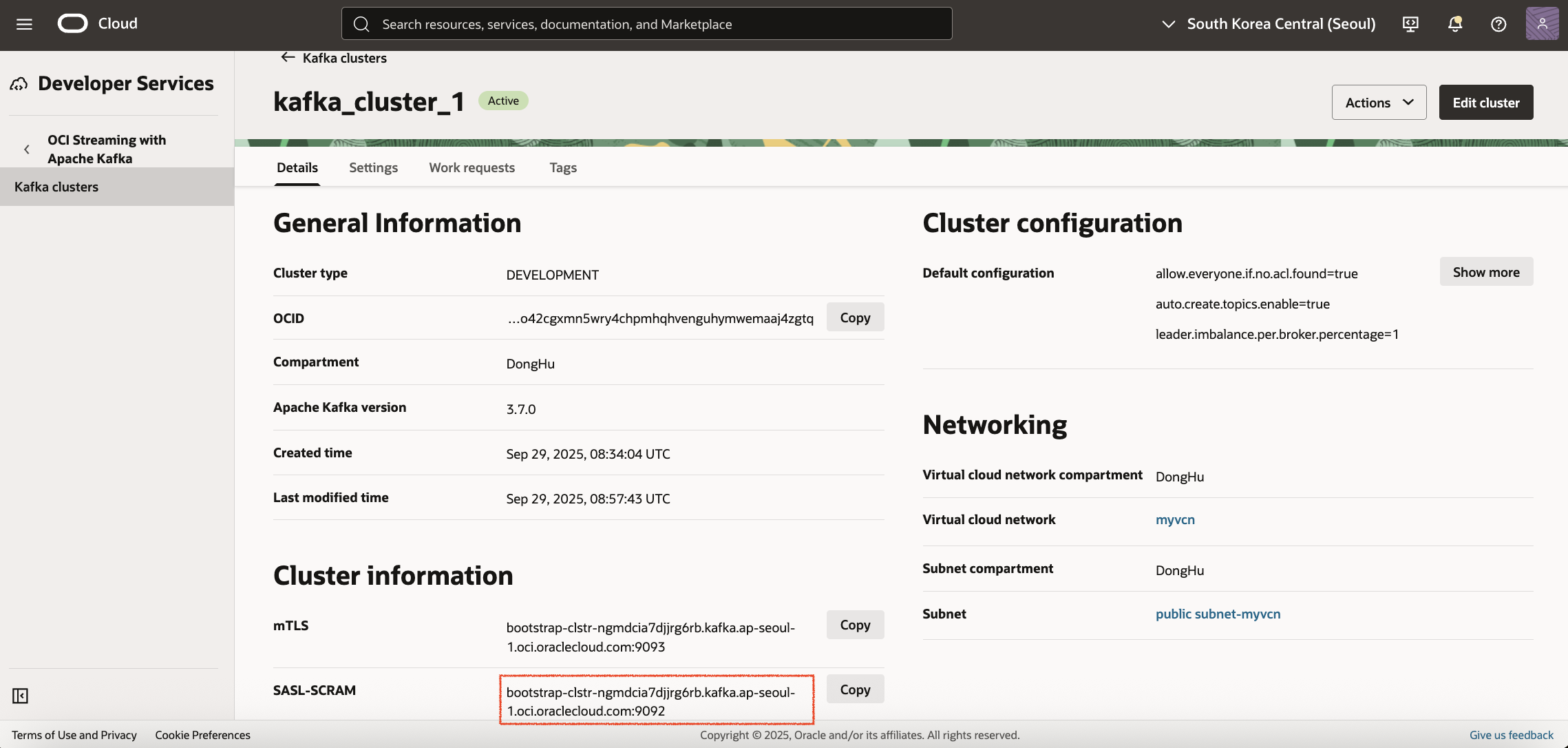1568x748 pixels.
Task: Click the Apache Kafka version 3.7.0 value
Action: tap(520, 409)
